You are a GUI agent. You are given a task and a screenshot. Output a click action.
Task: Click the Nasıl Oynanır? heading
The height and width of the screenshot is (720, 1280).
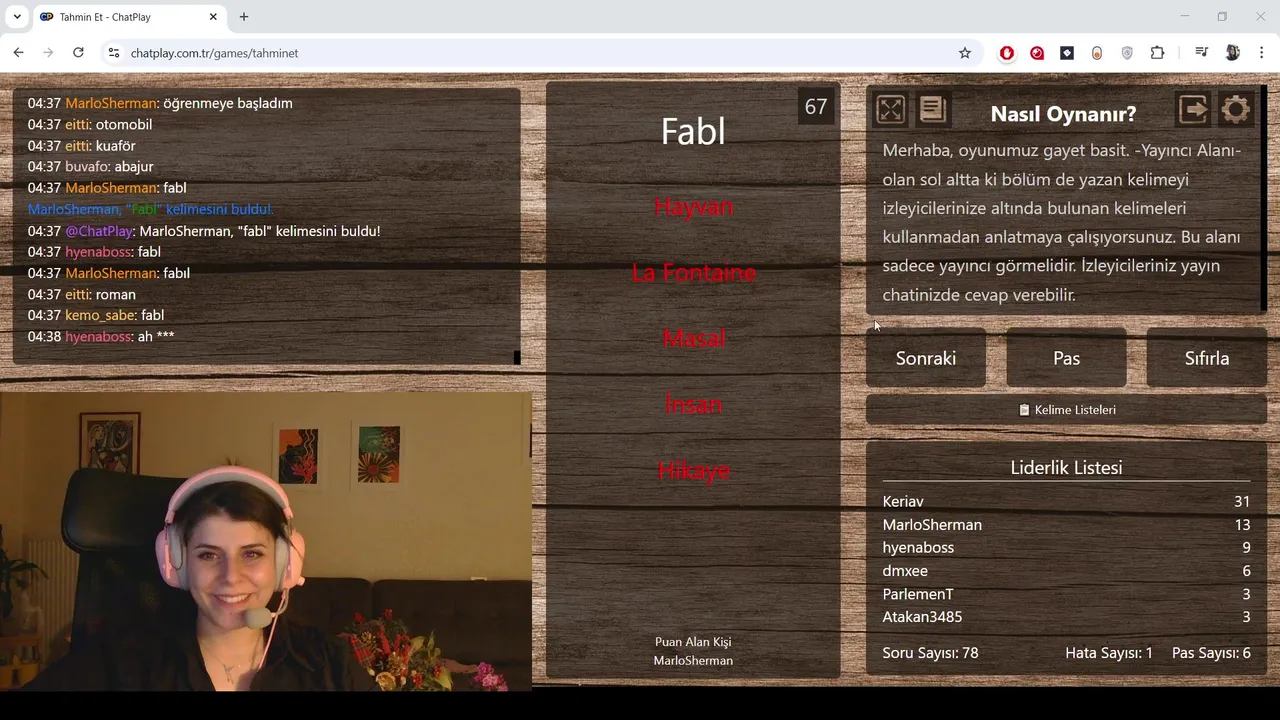[x=1063, y=114]
